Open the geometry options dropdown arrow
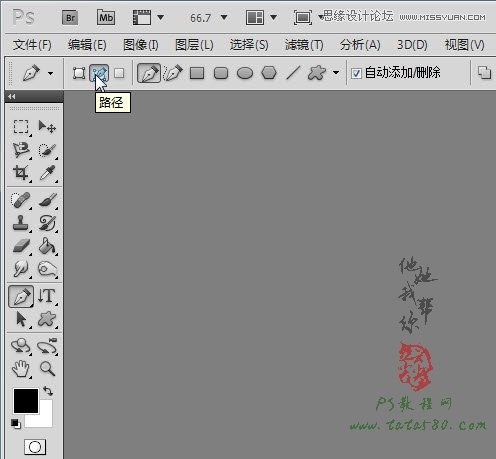 [x=336, y=73]
